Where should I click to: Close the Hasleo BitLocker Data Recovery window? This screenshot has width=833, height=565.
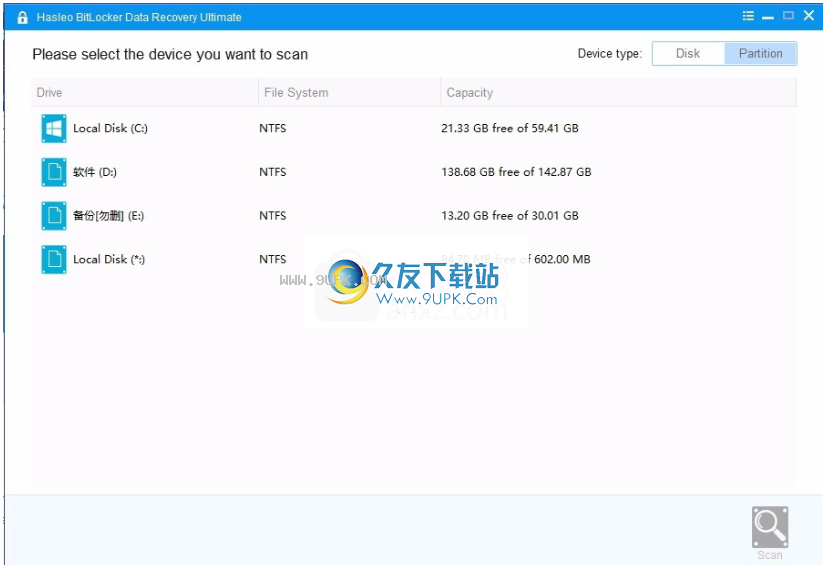[809, 15]
